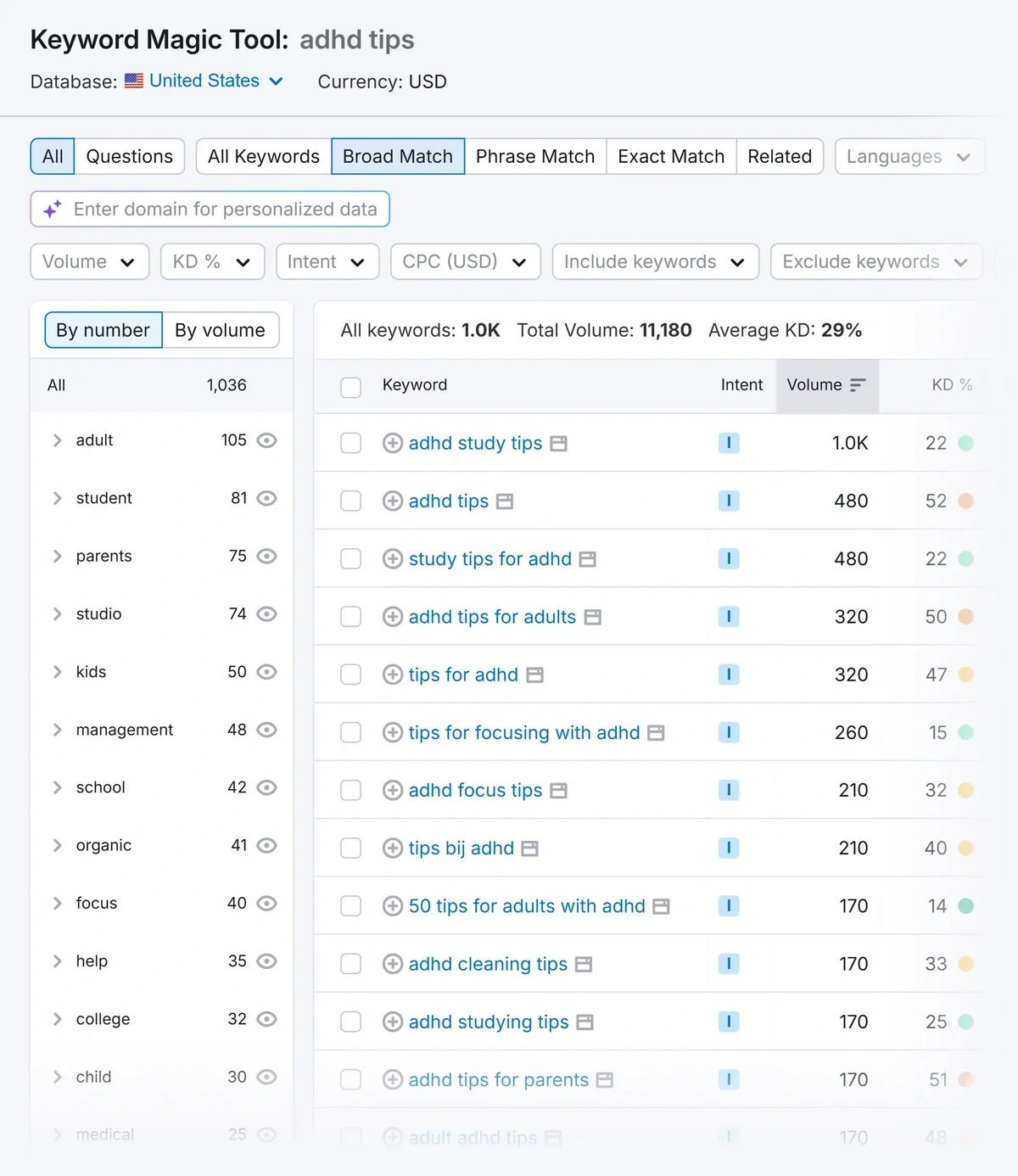Open the keyword link "50 tips for adults with adhd"

(526, 905)
